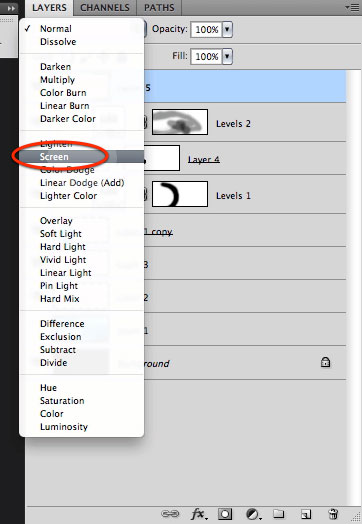This screenshot has height=524, width=362.
Task: Add a layer mask
Action: (225, 514)
